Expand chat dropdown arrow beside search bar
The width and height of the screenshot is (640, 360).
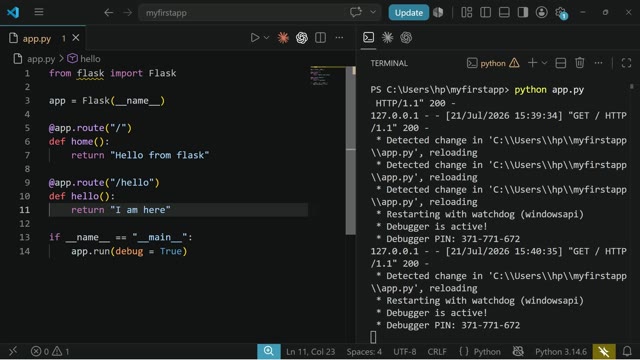(x=373, y=12)
